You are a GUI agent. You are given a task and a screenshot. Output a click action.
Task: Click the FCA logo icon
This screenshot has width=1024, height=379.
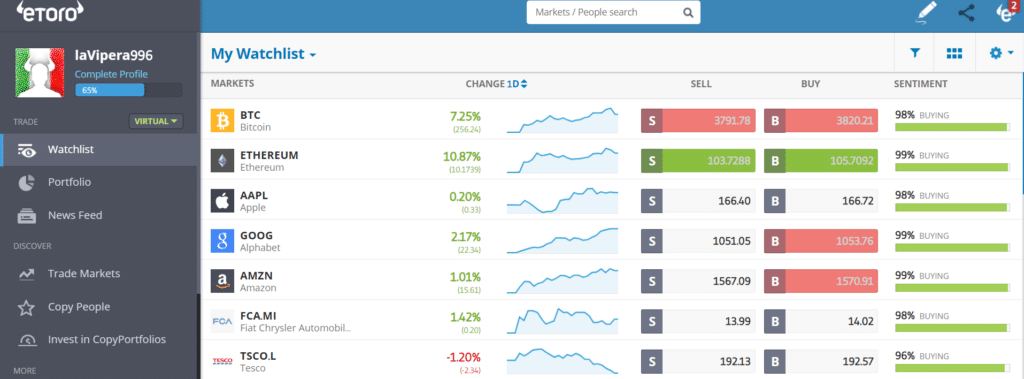(x=222, y=321)
